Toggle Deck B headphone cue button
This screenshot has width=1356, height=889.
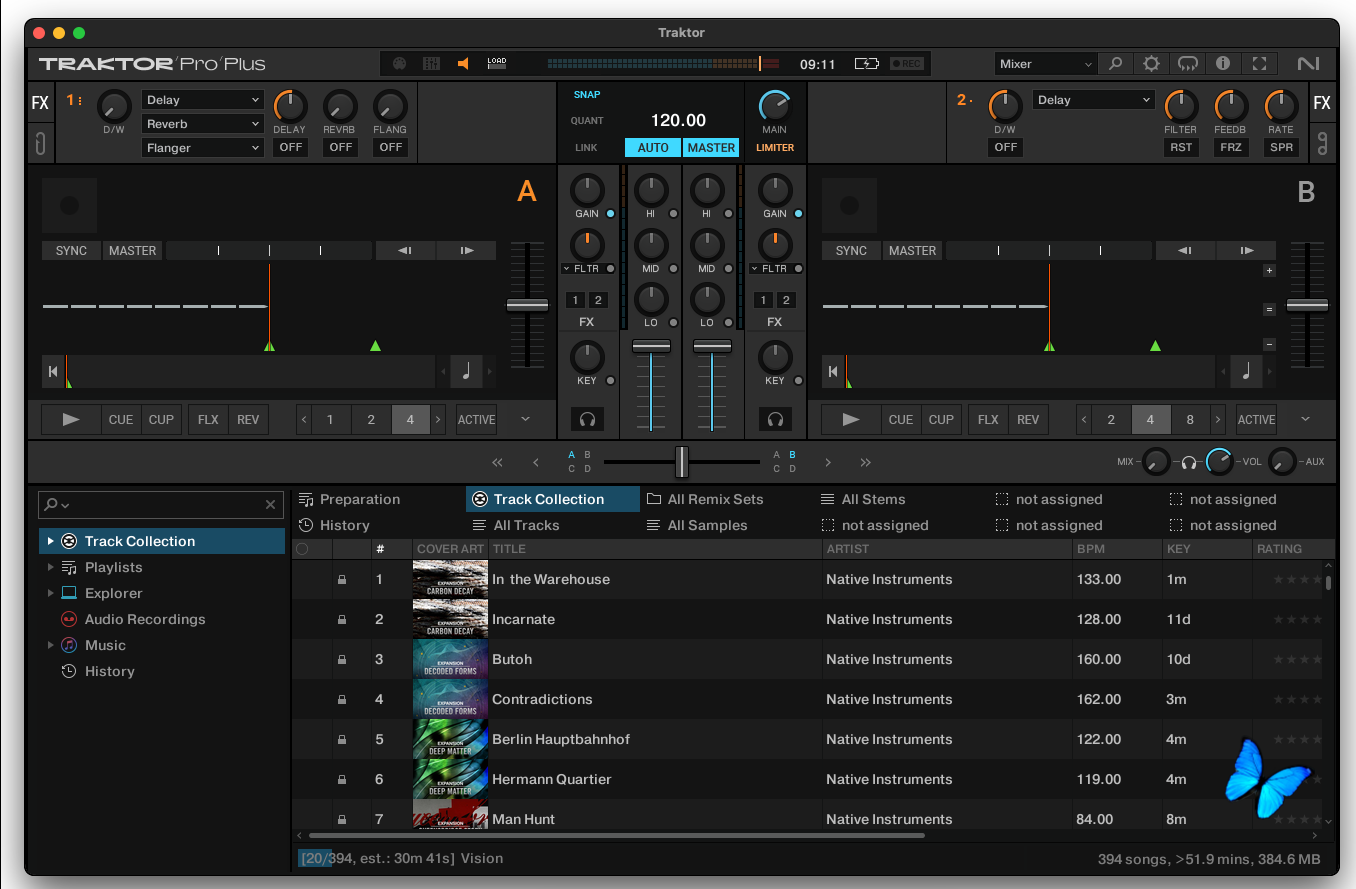tap(775, 419)
